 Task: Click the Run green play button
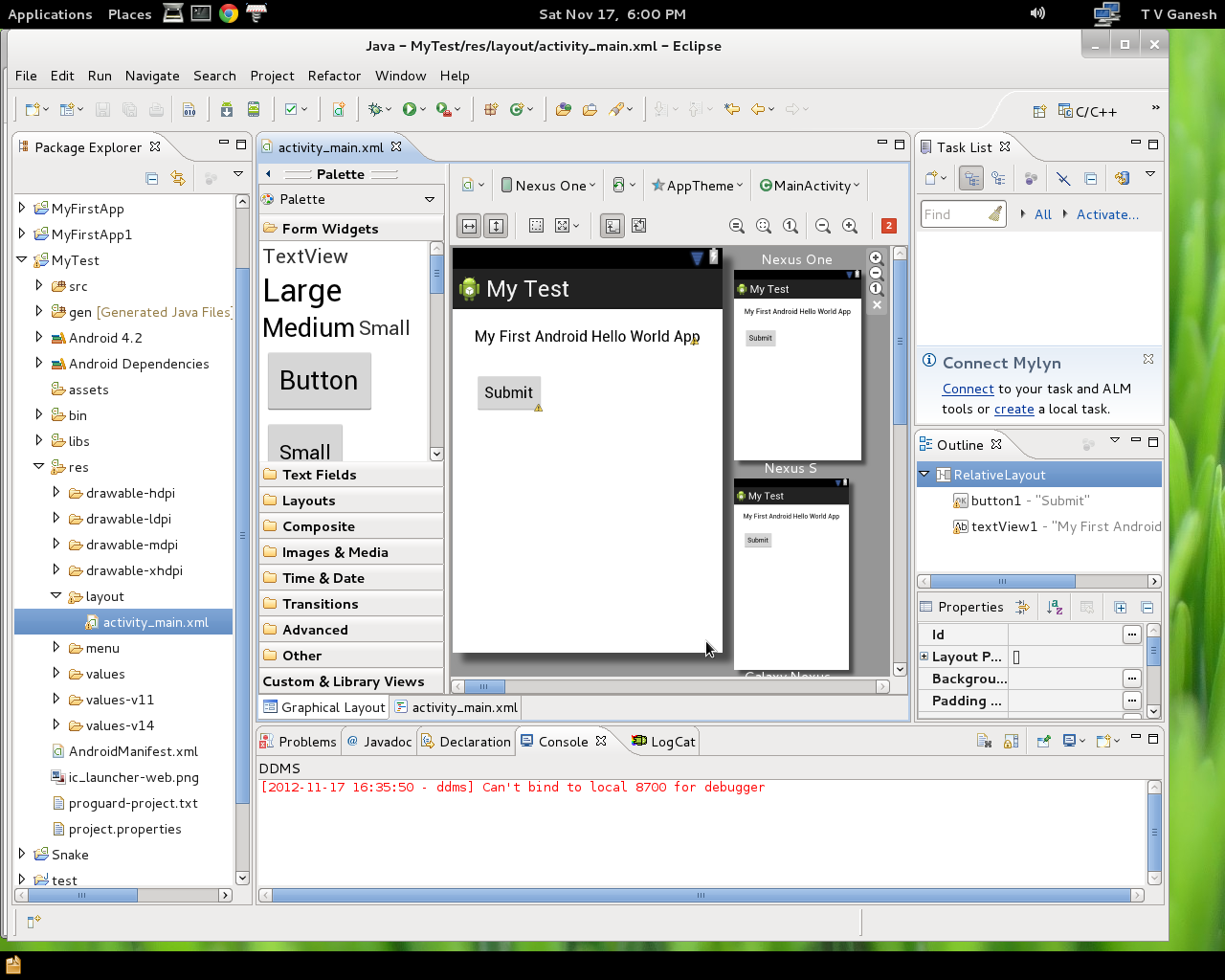(410, 109)
